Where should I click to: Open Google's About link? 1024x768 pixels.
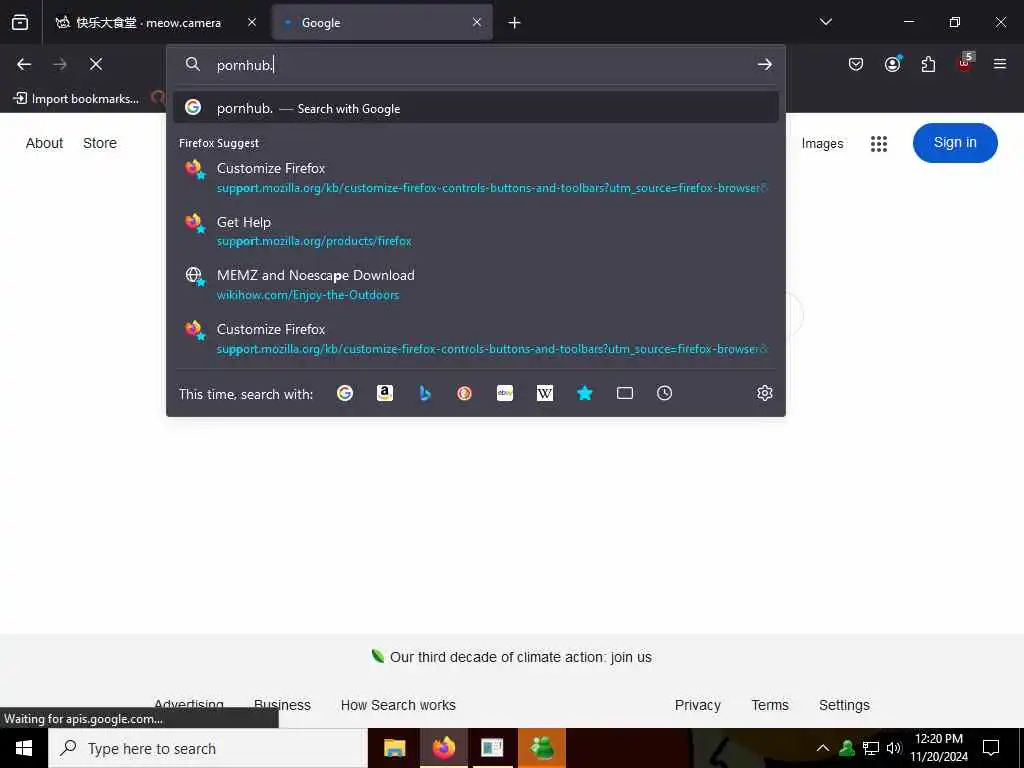(44, 143)
